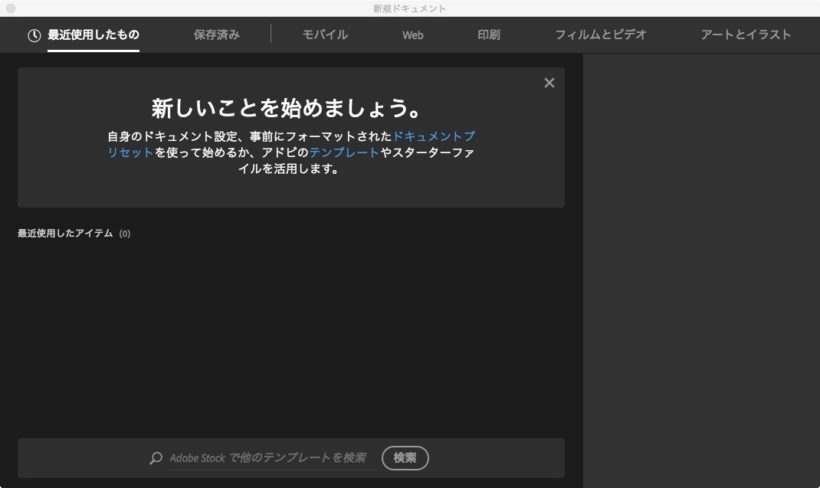Click the 最近使用したアイテム heading
Image resolution: width=820 pixels, height=488 pixels.
click(65, 234)
